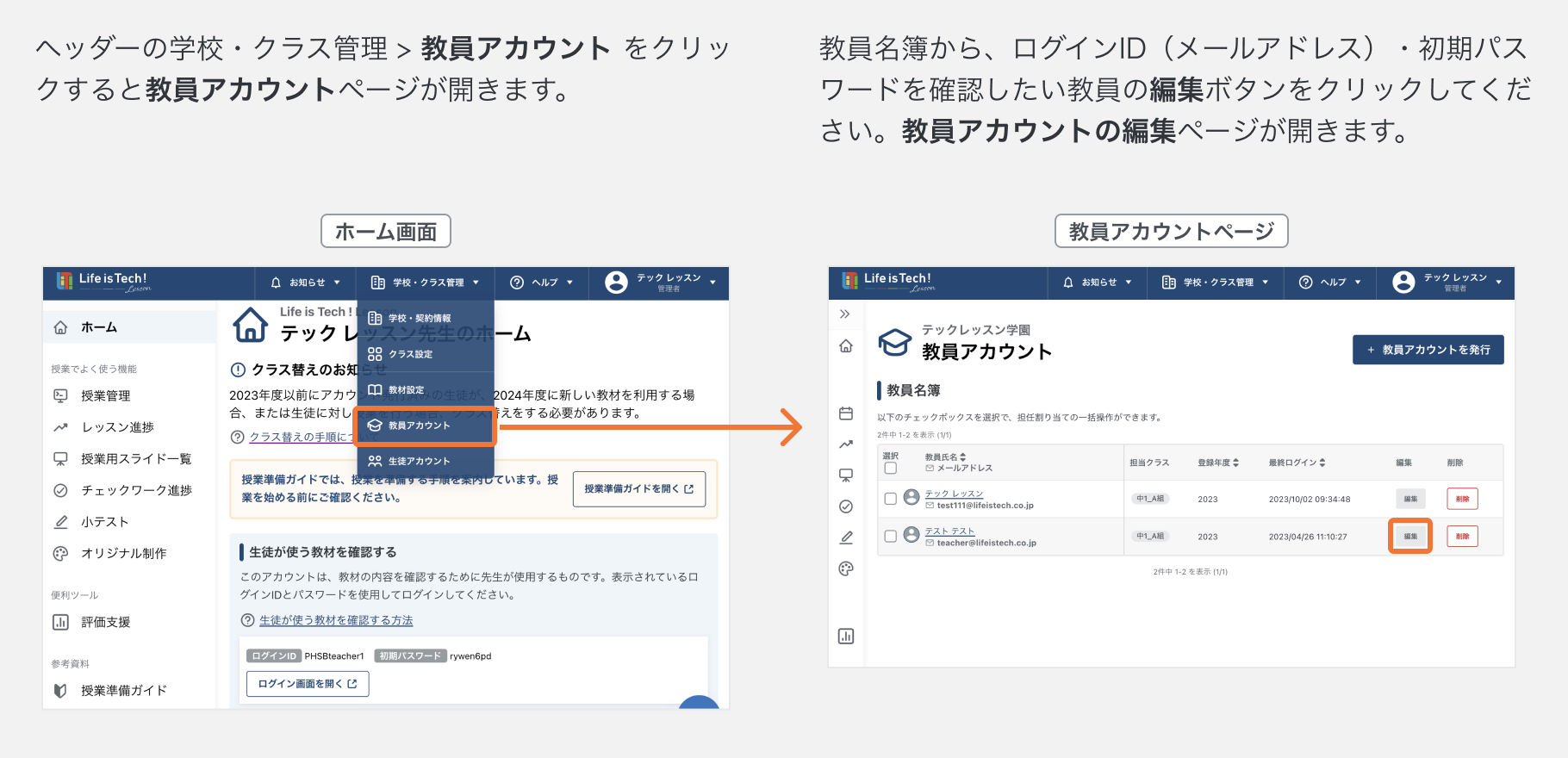The image size is (1568, 758).
Task: Tick checkbox for テスト テスト row
Action: [x=891, y=536]
